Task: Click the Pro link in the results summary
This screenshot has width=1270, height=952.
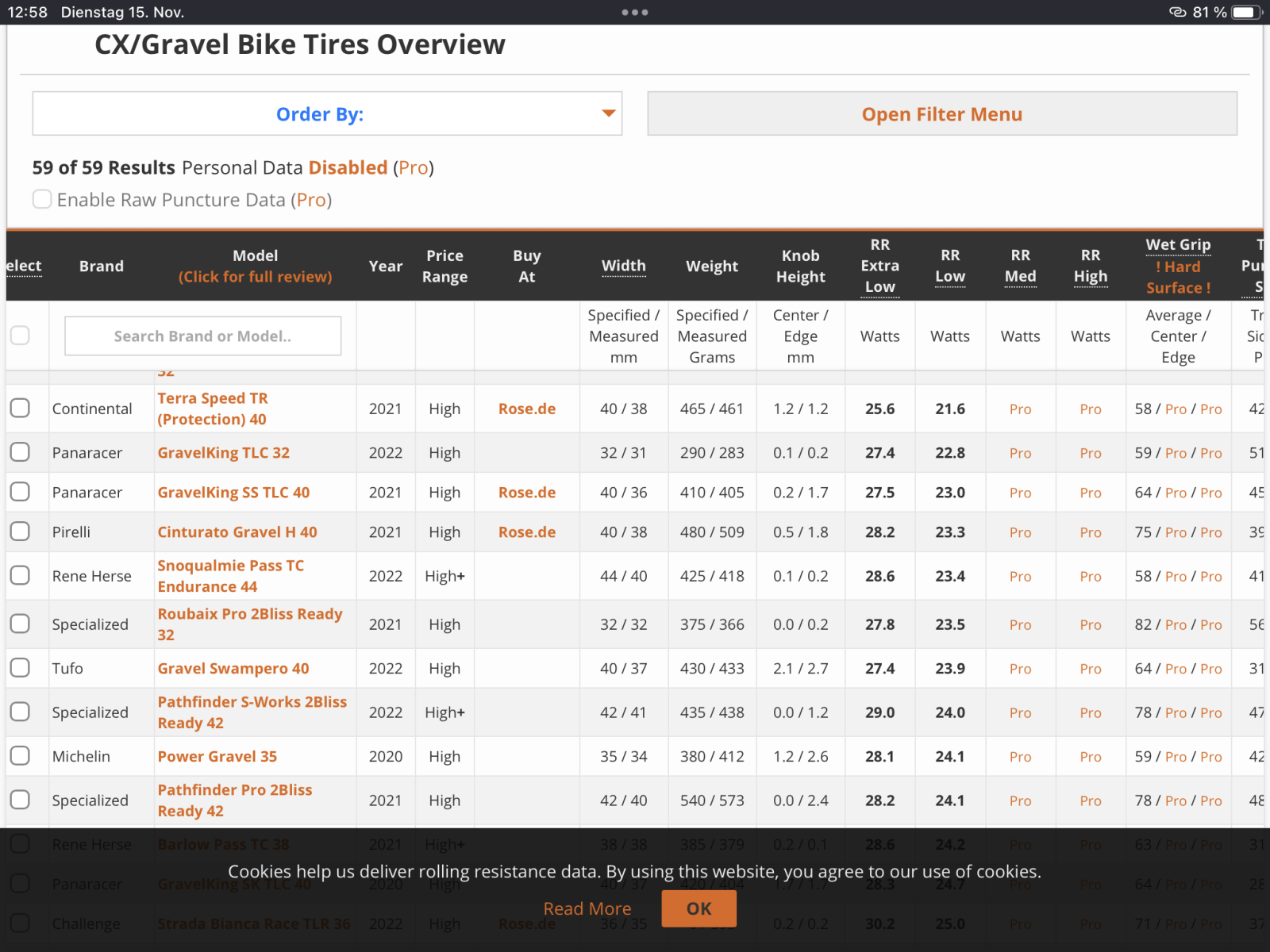Action: click(x=413, y=167)
